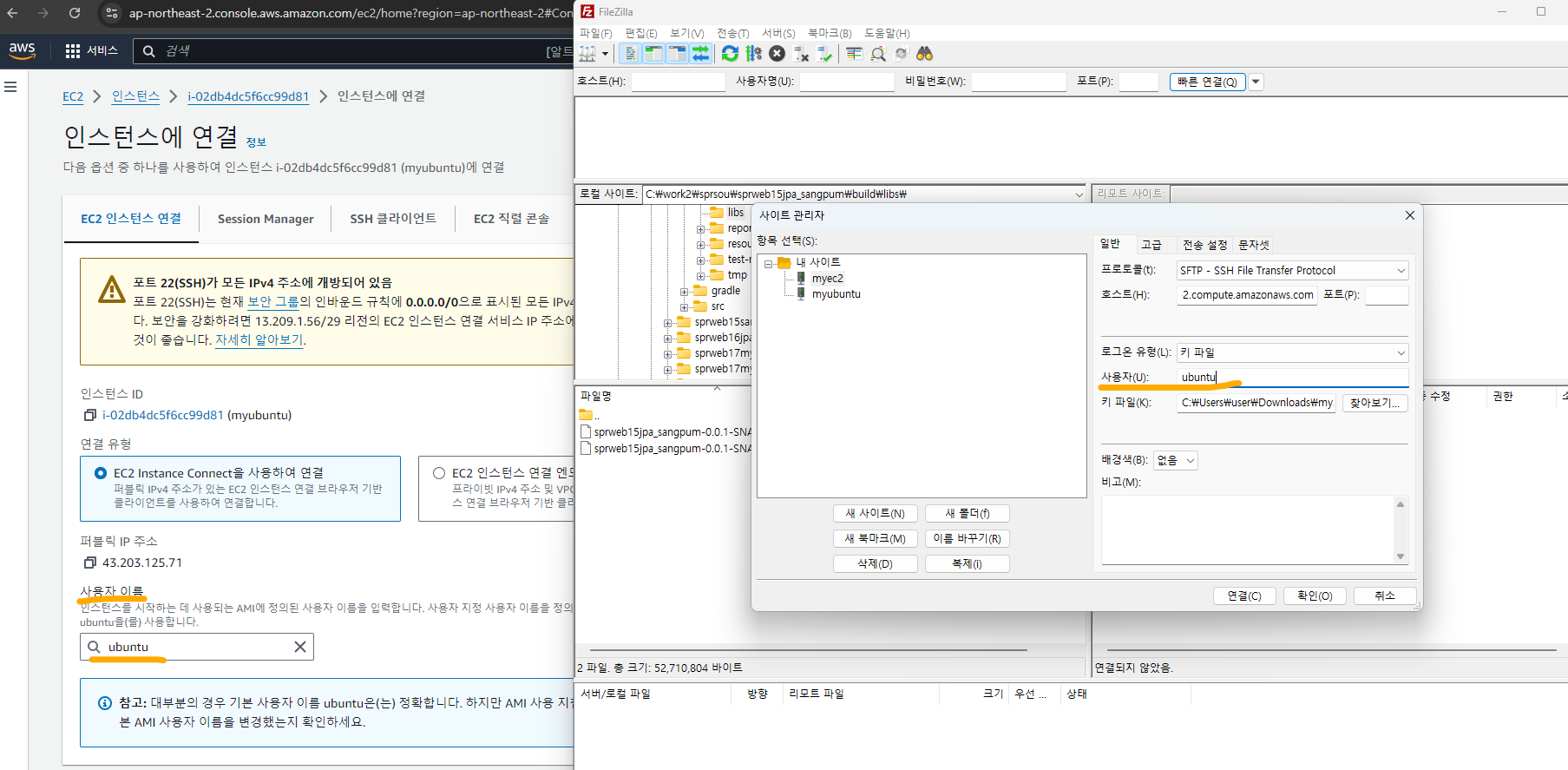Expand the src folder in local tree
Image resolution: width=1568 pixels, height=770 pixels.
pyautogui.click(x=684, y=307)
